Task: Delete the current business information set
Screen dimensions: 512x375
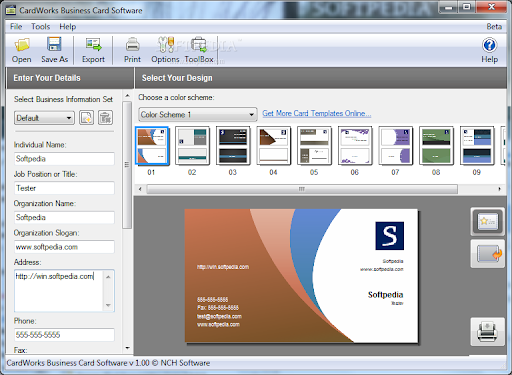Action: pyautogui.click(x=105, y=118)
